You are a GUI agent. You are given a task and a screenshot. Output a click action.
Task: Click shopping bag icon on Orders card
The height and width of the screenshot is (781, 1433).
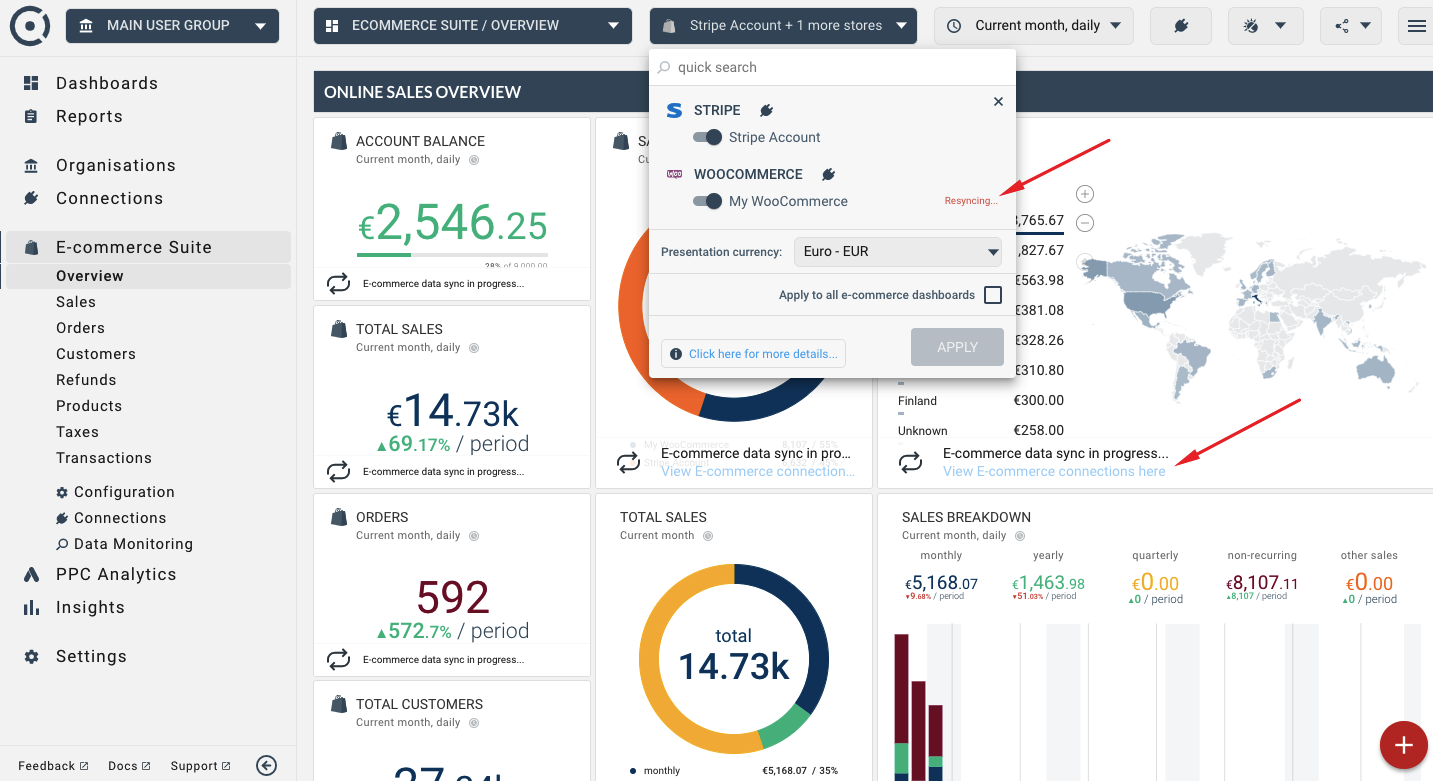pos(338,517)
